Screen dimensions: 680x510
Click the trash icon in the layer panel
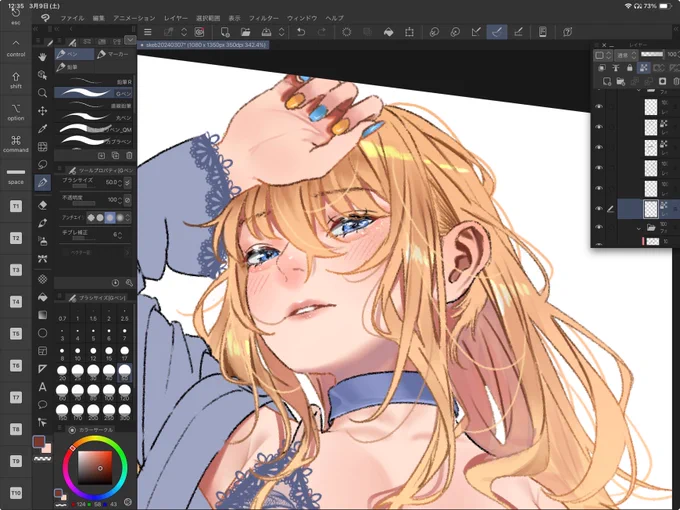tap(676, 81)
